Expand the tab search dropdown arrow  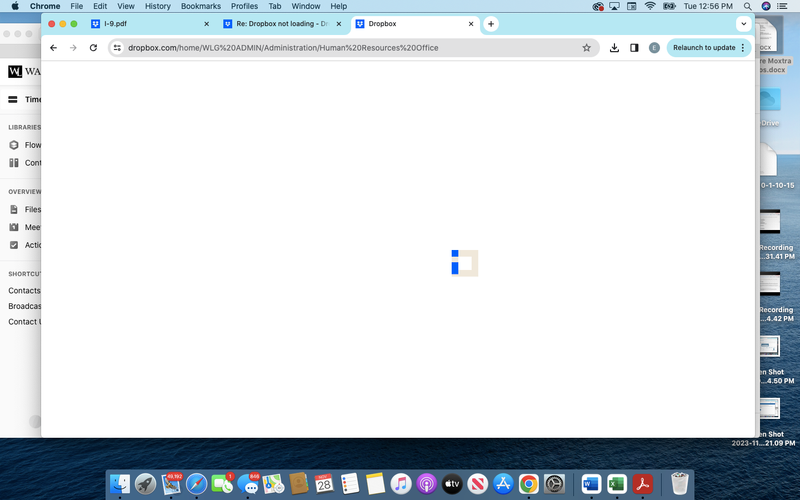tap(743, 23)
